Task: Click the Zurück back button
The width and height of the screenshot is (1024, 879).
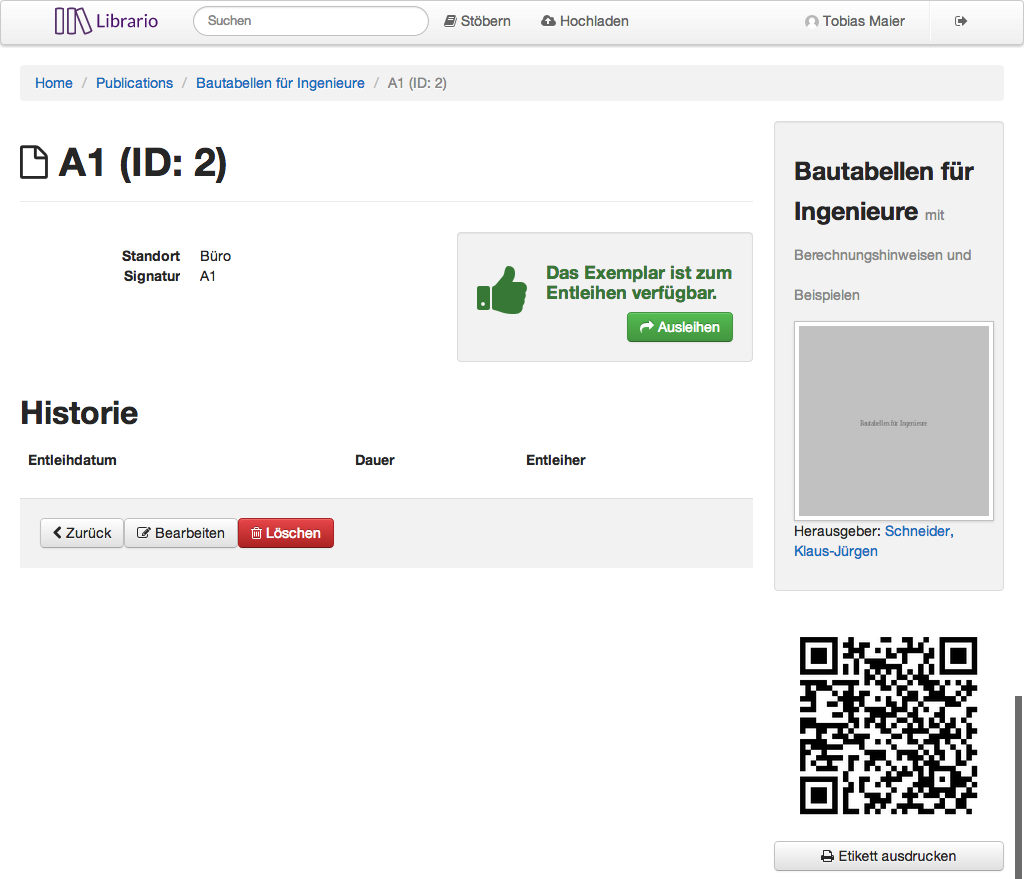Action: click(x=82, y=533)
